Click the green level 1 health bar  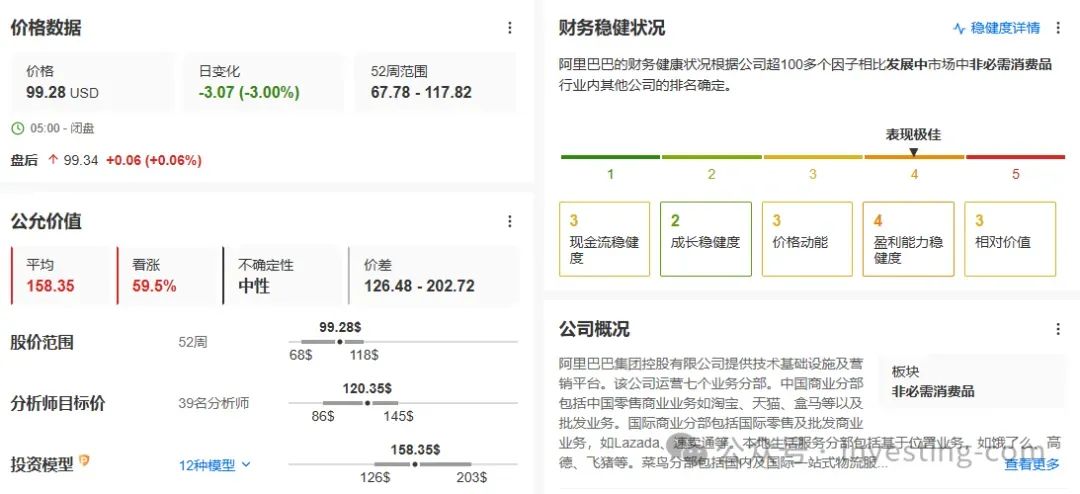[x=610, y=157]
